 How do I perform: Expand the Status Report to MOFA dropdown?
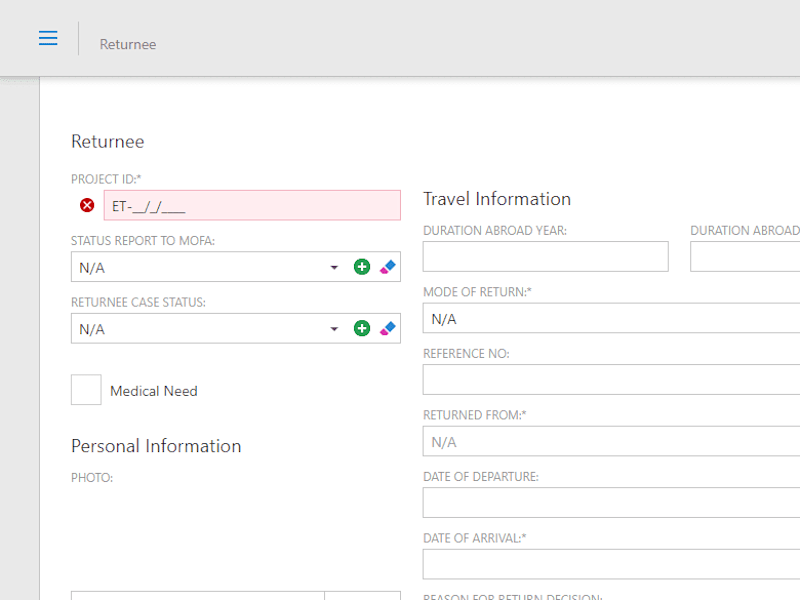tap(334, 267)
